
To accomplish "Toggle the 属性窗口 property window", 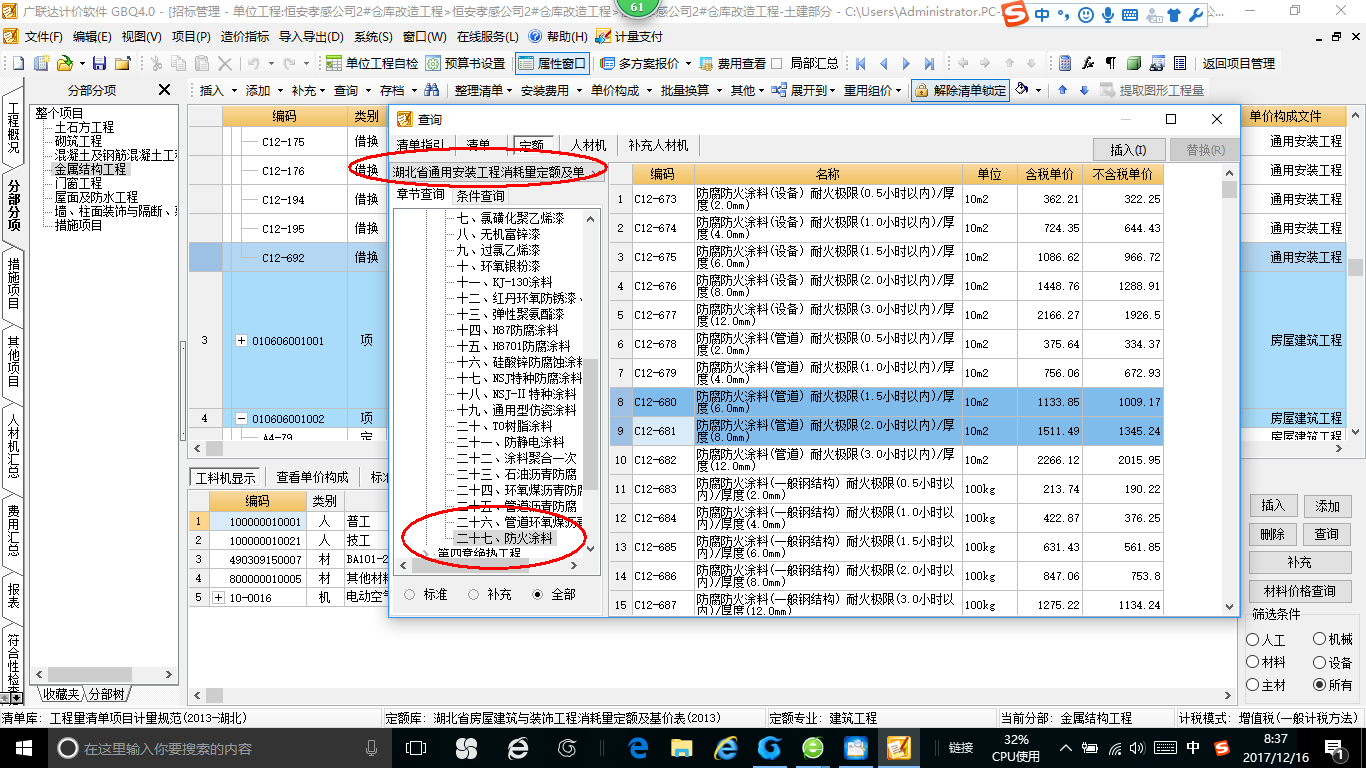I will (553, 63).
